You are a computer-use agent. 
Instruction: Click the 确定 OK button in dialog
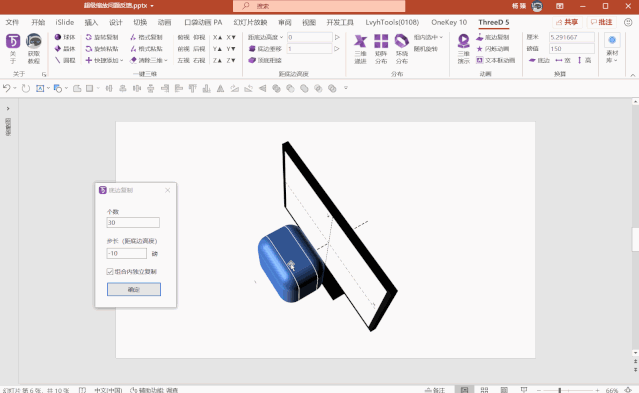(x=134, y=289)
